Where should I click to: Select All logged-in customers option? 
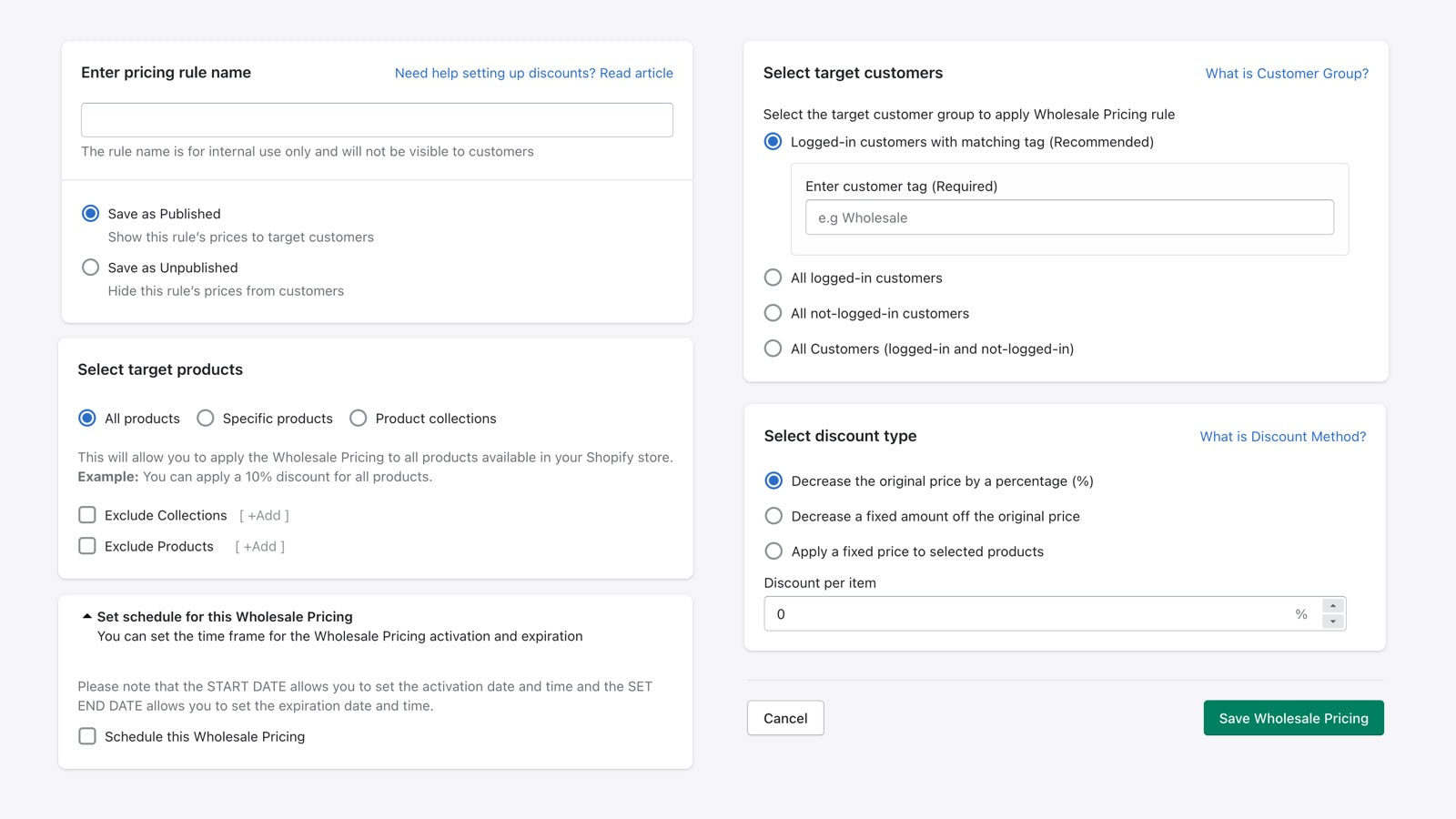pos(773,278)
